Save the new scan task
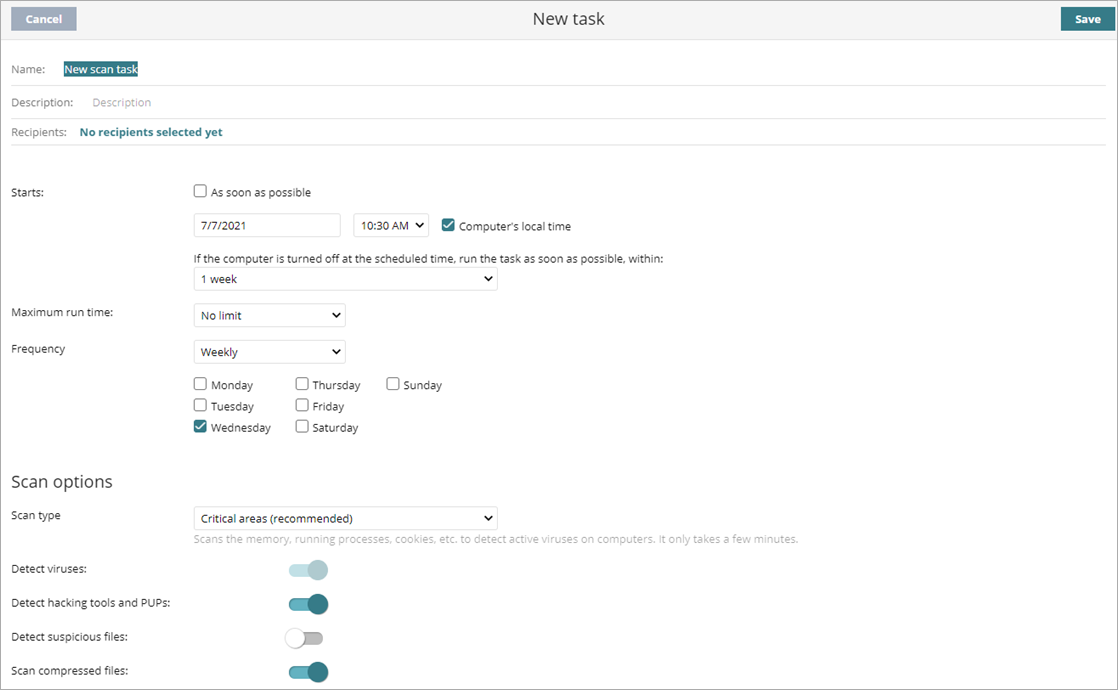This screenshot has width=1118, height=690. click(x=1087, y=18)
